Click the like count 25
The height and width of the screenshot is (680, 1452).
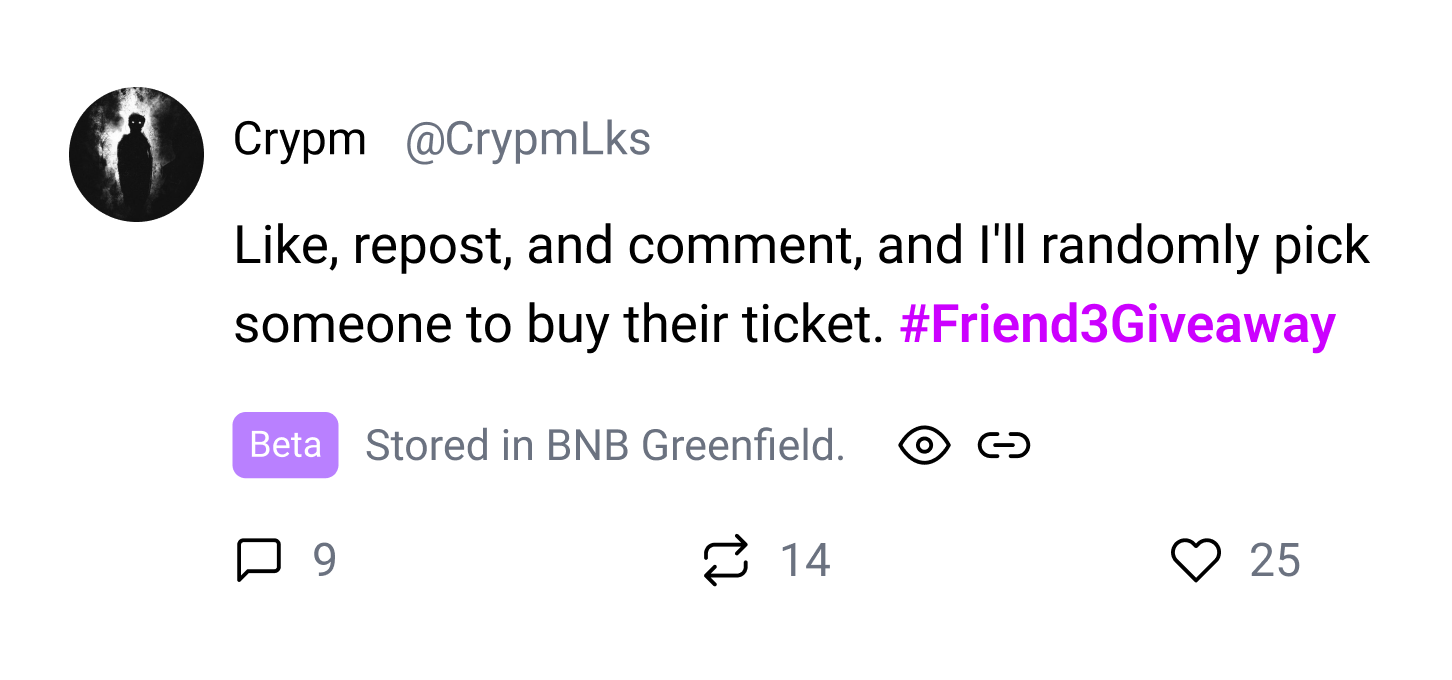(x=1275, y=560)
